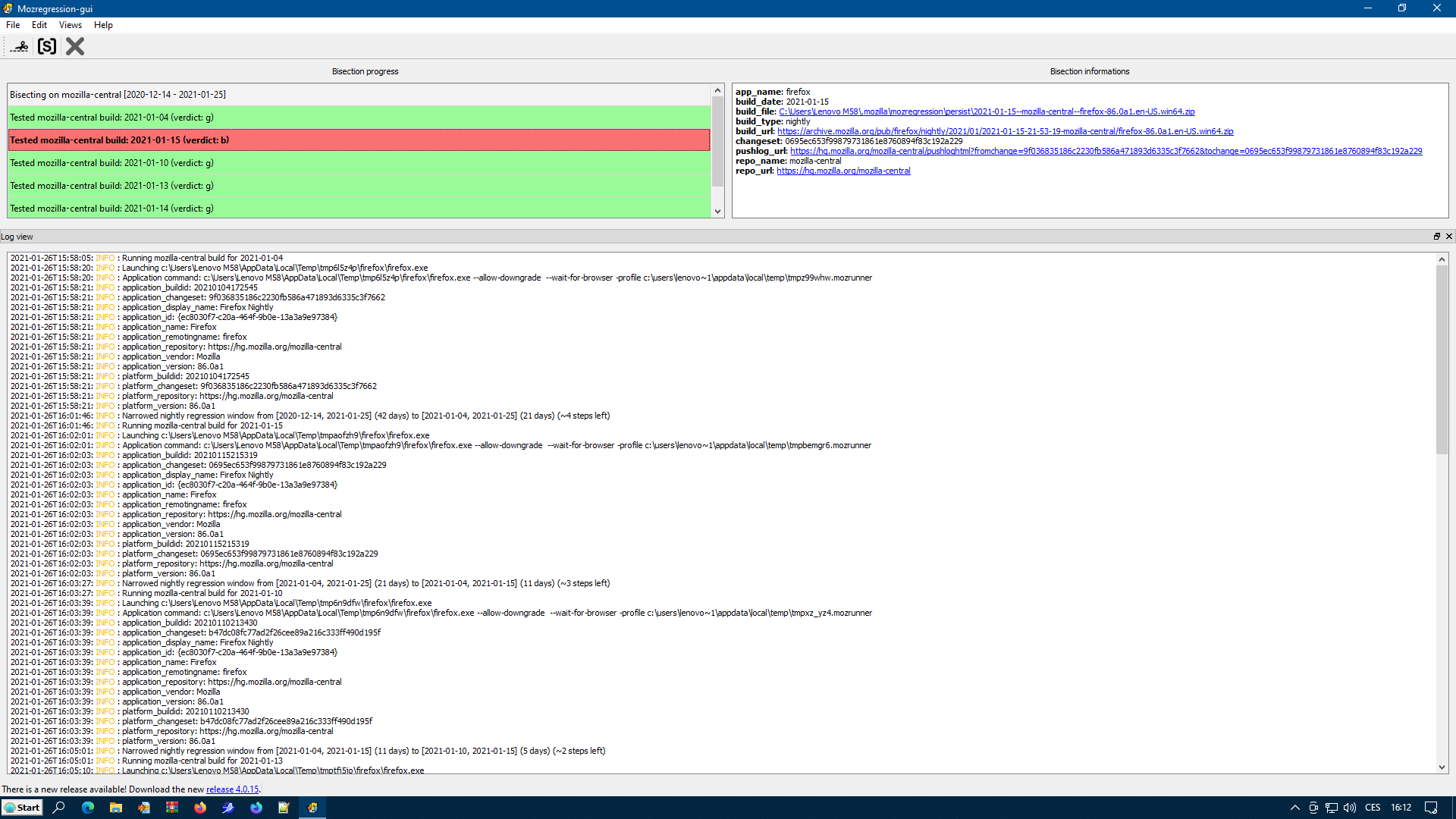Screen dimensions: 1456x819
Task: Expand hidden system tray icons
Action: pyautogui.click(x=1294, y=808)
